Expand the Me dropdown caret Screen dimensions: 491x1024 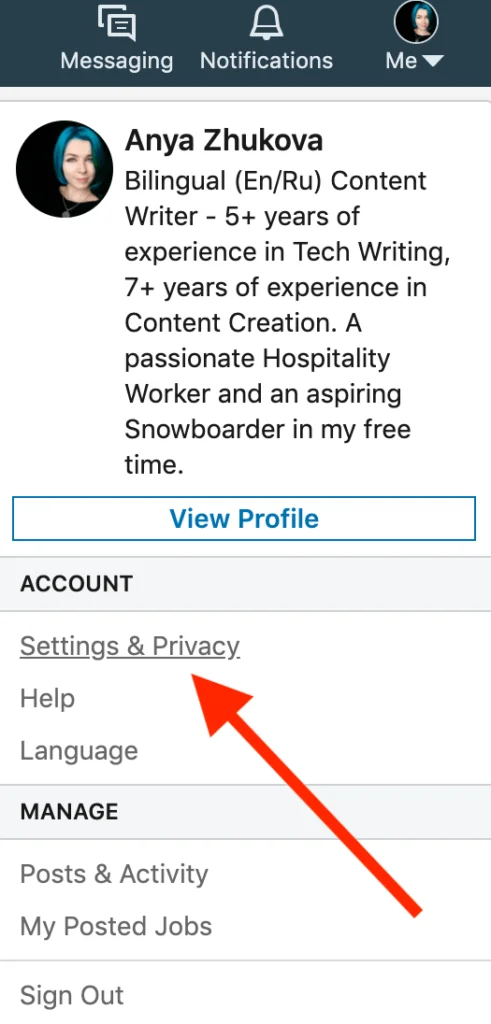point(433,61)
